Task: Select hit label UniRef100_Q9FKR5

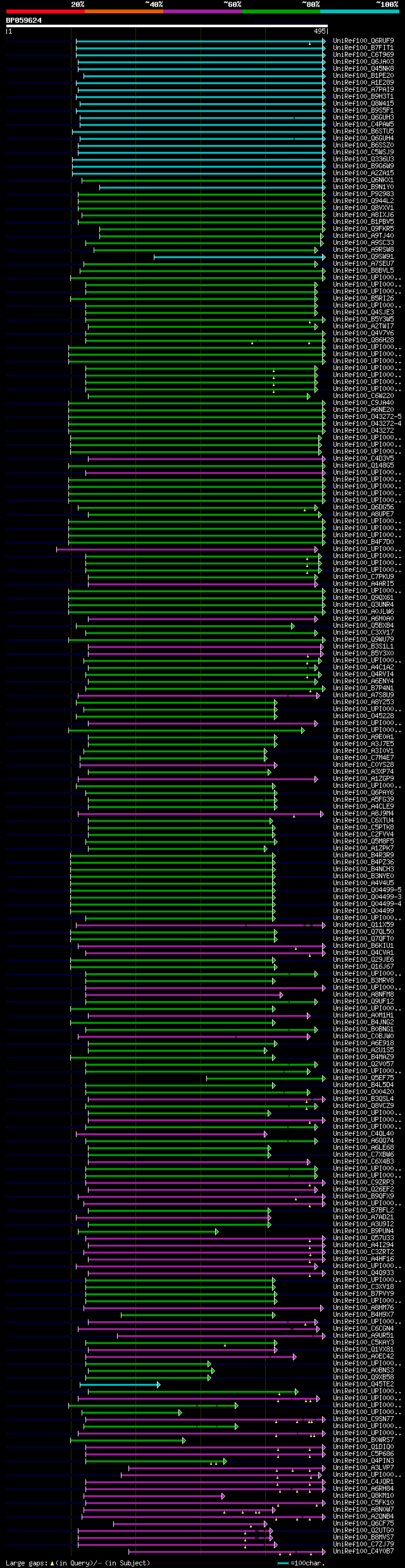Action: pos(363,229)
